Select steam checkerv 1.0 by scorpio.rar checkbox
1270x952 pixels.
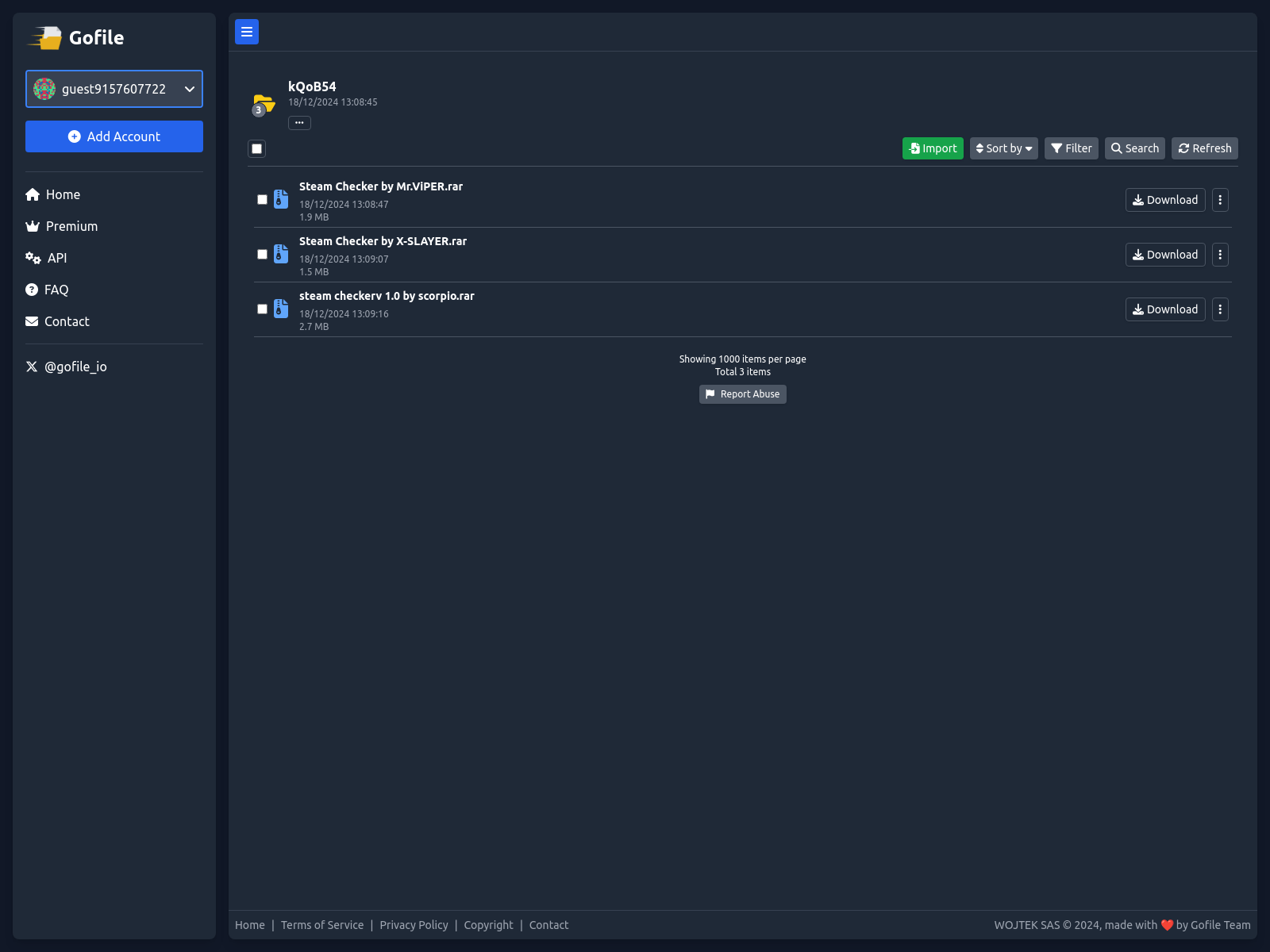262,309
